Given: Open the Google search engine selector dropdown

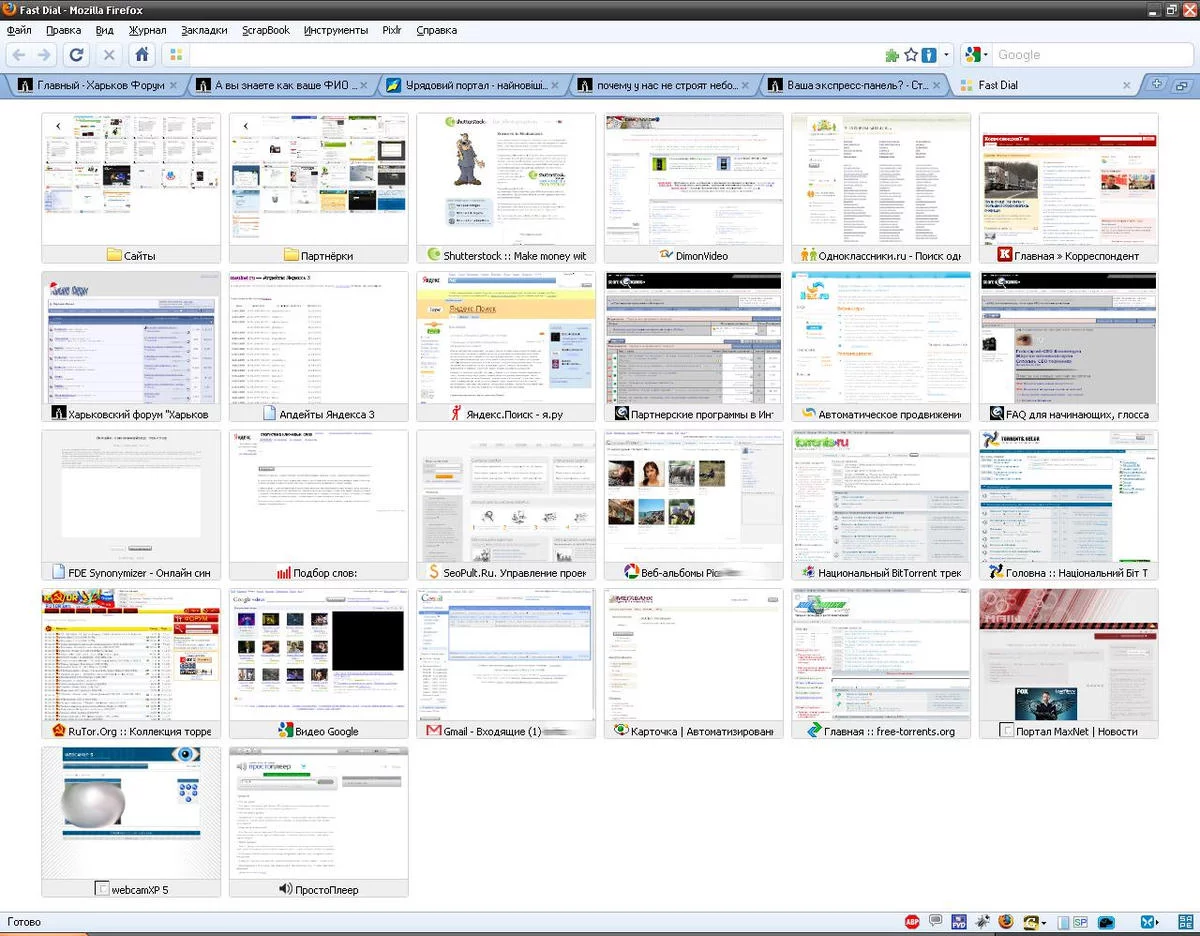Looking at the screenshot, I should (976, 55).
